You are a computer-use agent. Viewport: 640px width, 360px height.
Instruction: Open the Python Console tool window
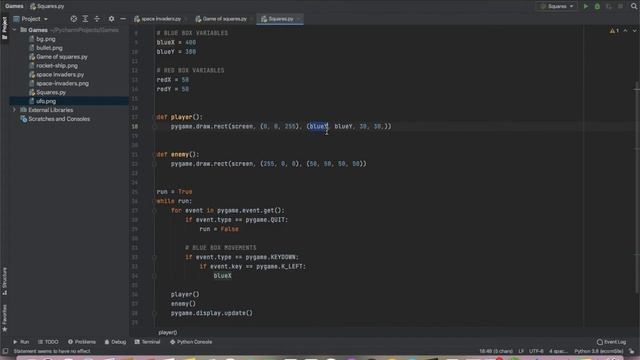pos(191,342)
